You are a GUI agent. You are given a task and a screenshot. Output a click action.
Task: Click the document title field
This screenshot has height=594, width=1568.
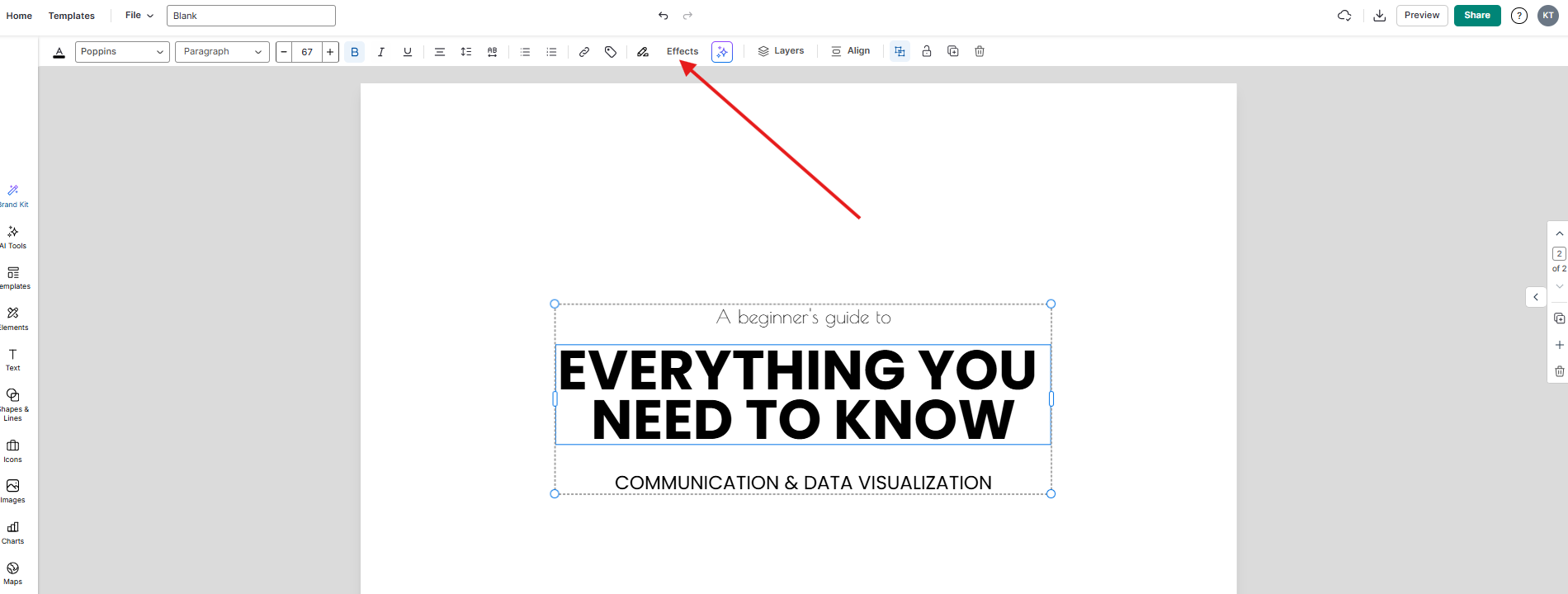pyautogui.click(x=251, y=16)
